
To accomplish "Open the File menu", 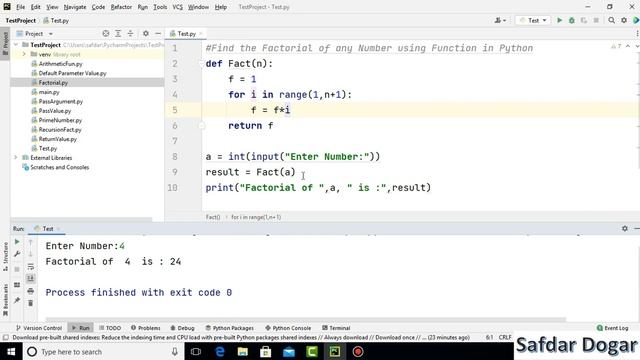I will 20,7.
